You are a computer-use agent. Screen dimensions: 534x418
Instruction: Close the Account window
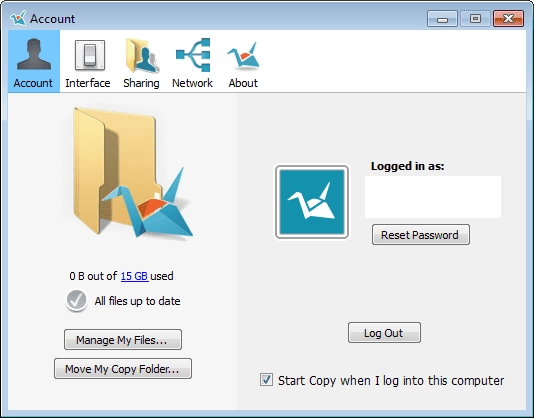[x=508, y=18]
